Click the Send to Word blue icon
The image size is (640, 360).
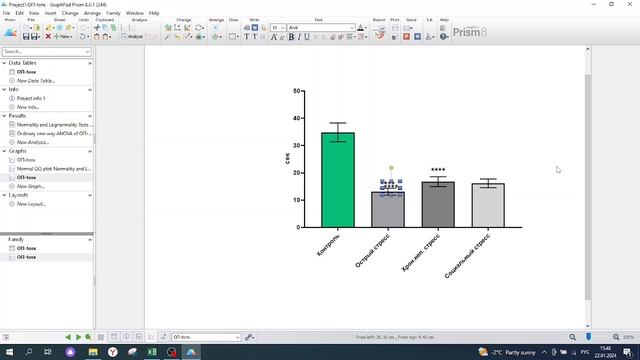(417, 37)
